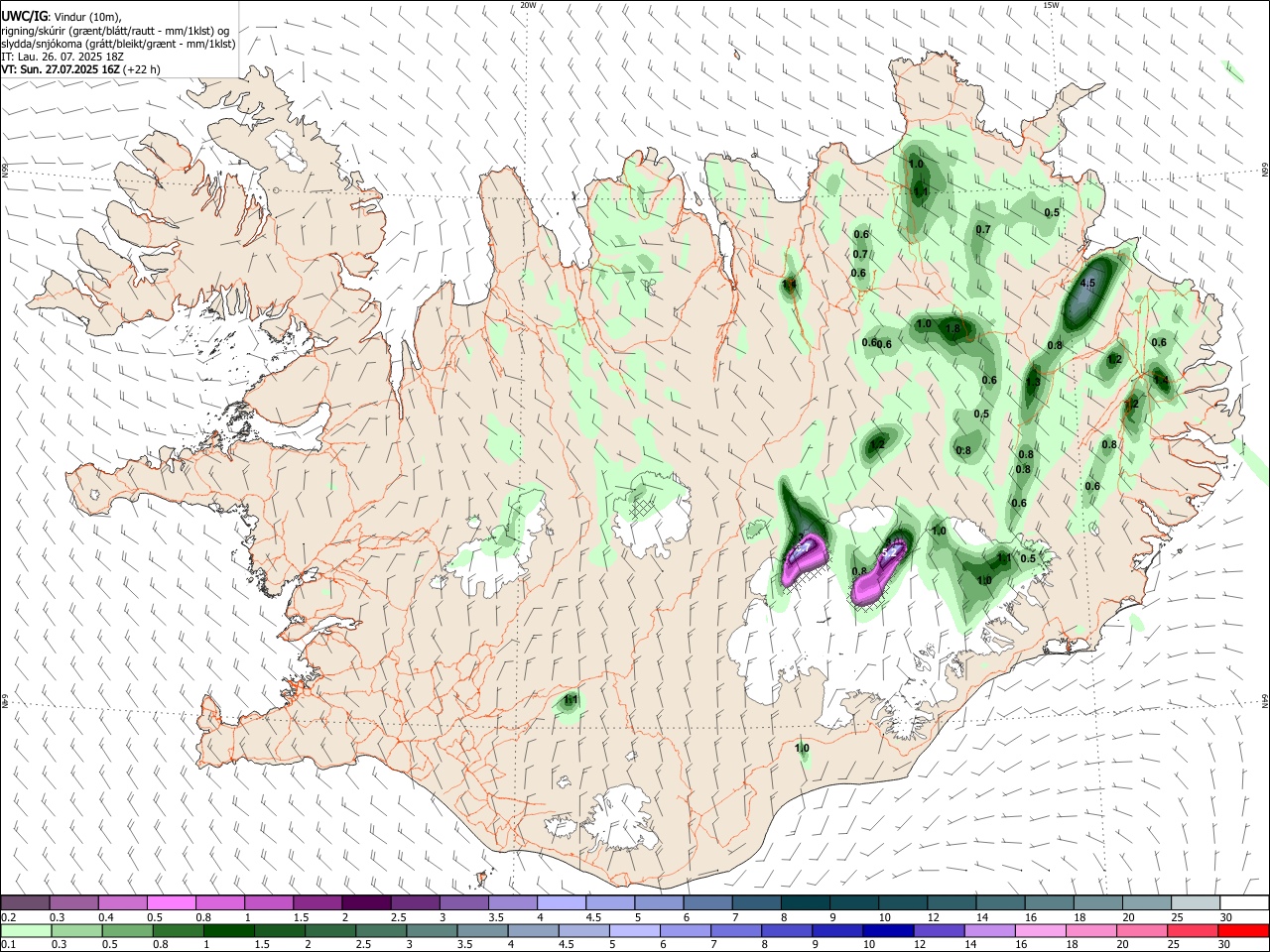Image resolution: width=1270 pixels, height=952 pixels.
Task: Click the light pink swatch between 16 and 18 on the lower legend bar
Action: pos(1042,930)
